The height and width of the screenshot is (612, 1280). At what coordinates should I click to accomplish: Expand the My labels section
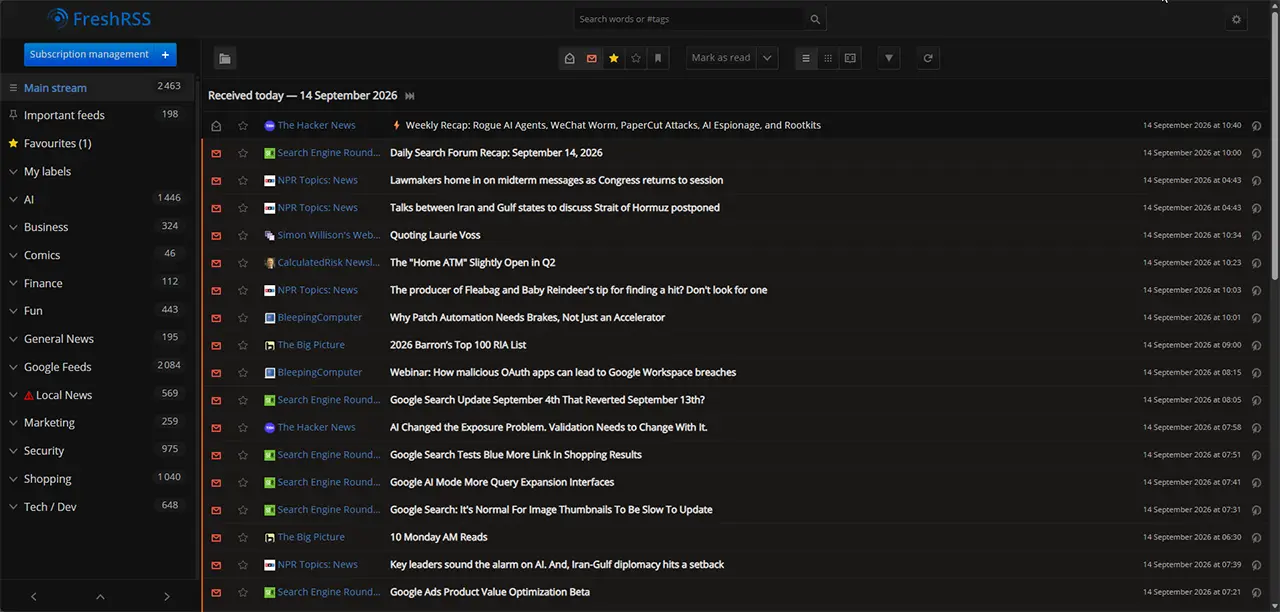pyautogui.click(x=13, y=171)
